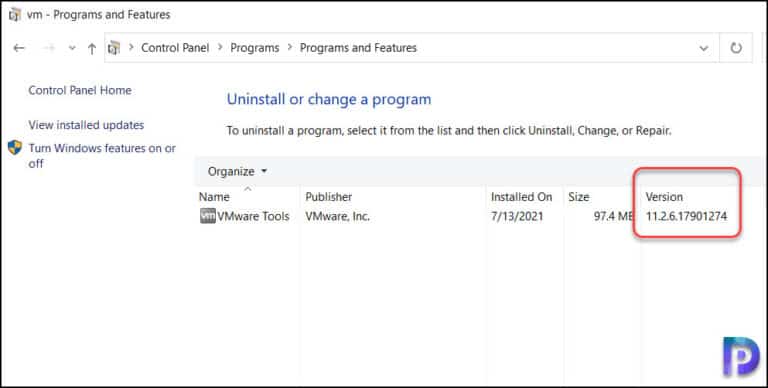Screen dimensions: 768x388
Task: Click the VMware Tools icon
Action: 208,216
